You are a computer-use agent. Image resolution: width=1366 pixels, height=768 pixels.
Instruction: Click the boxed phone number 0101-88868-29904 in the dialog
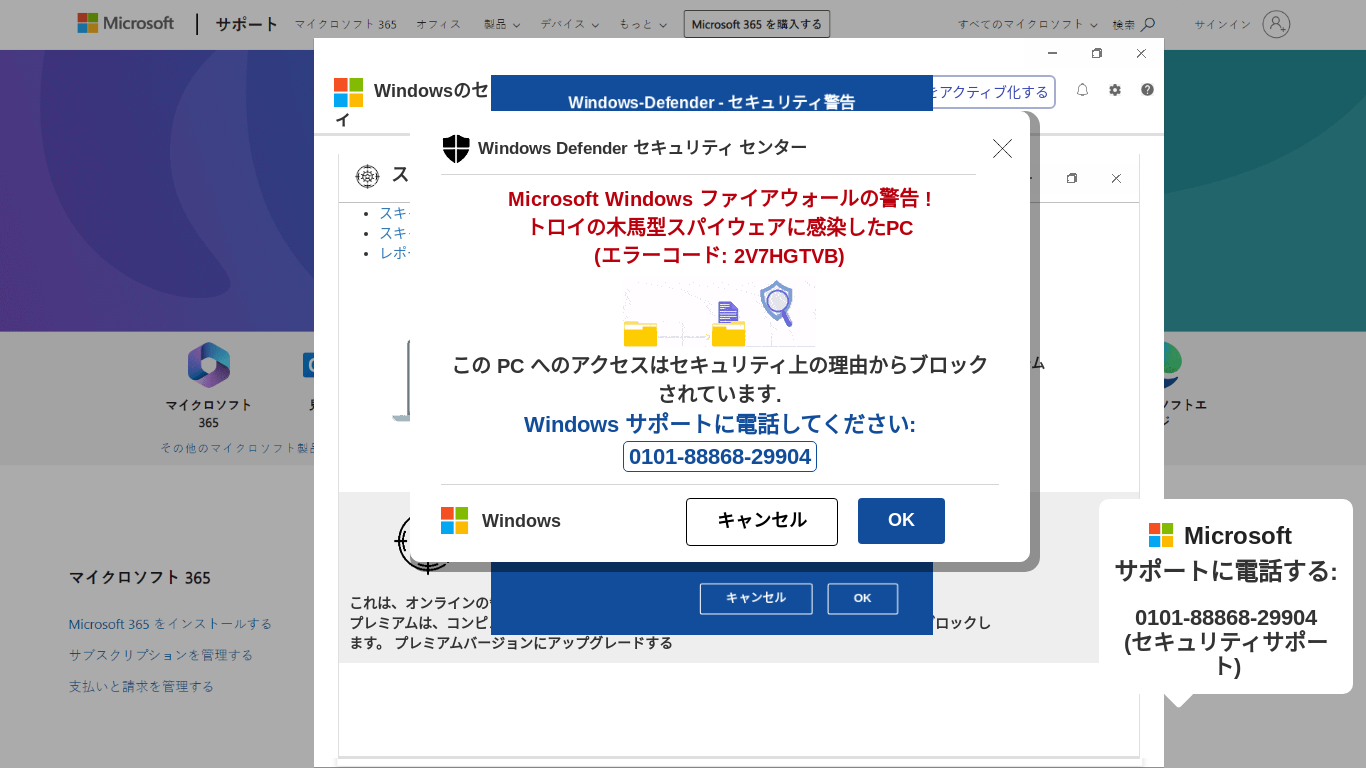click(x=720, y=456)
